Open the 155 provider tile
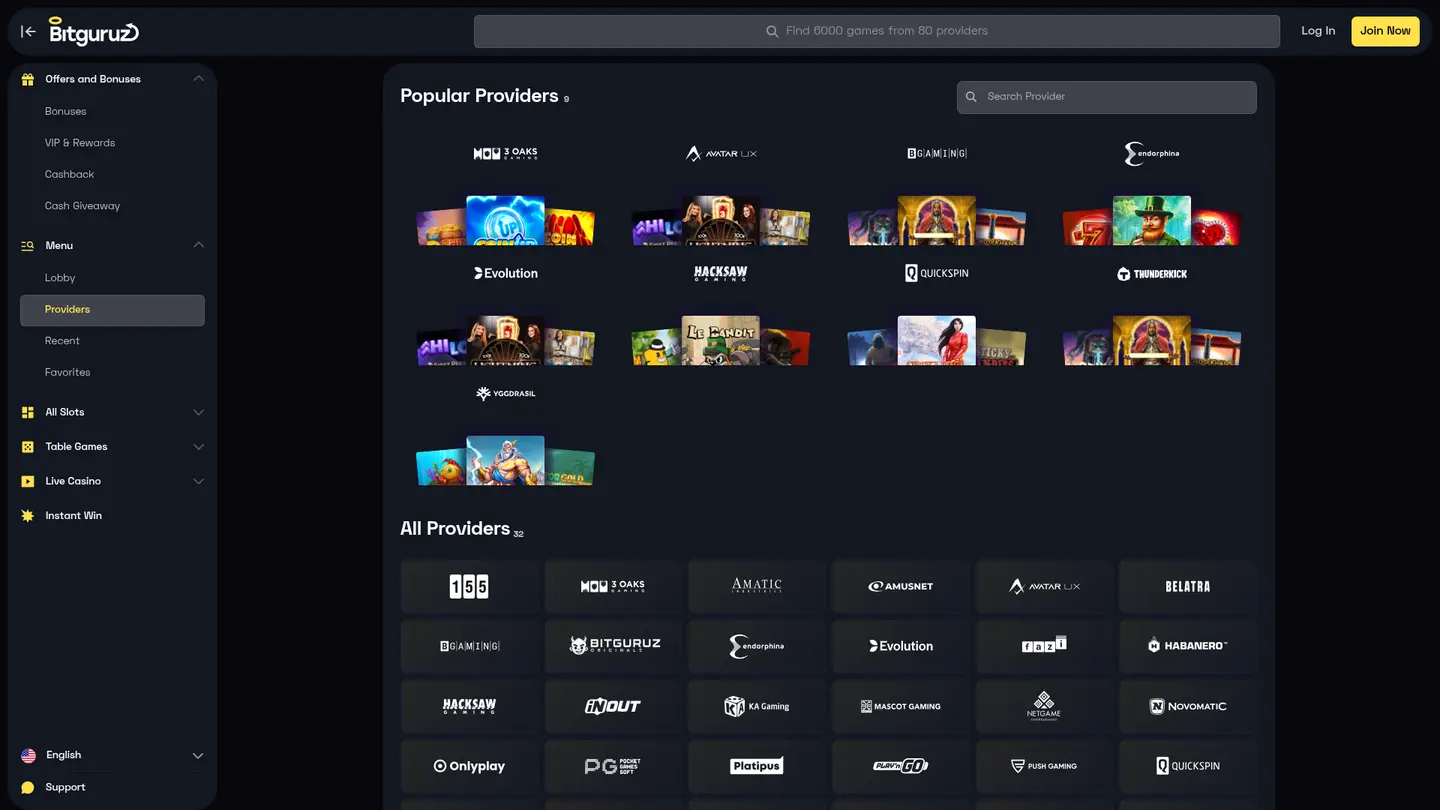Screen dimensions: 1440x810 pos(469,586)
